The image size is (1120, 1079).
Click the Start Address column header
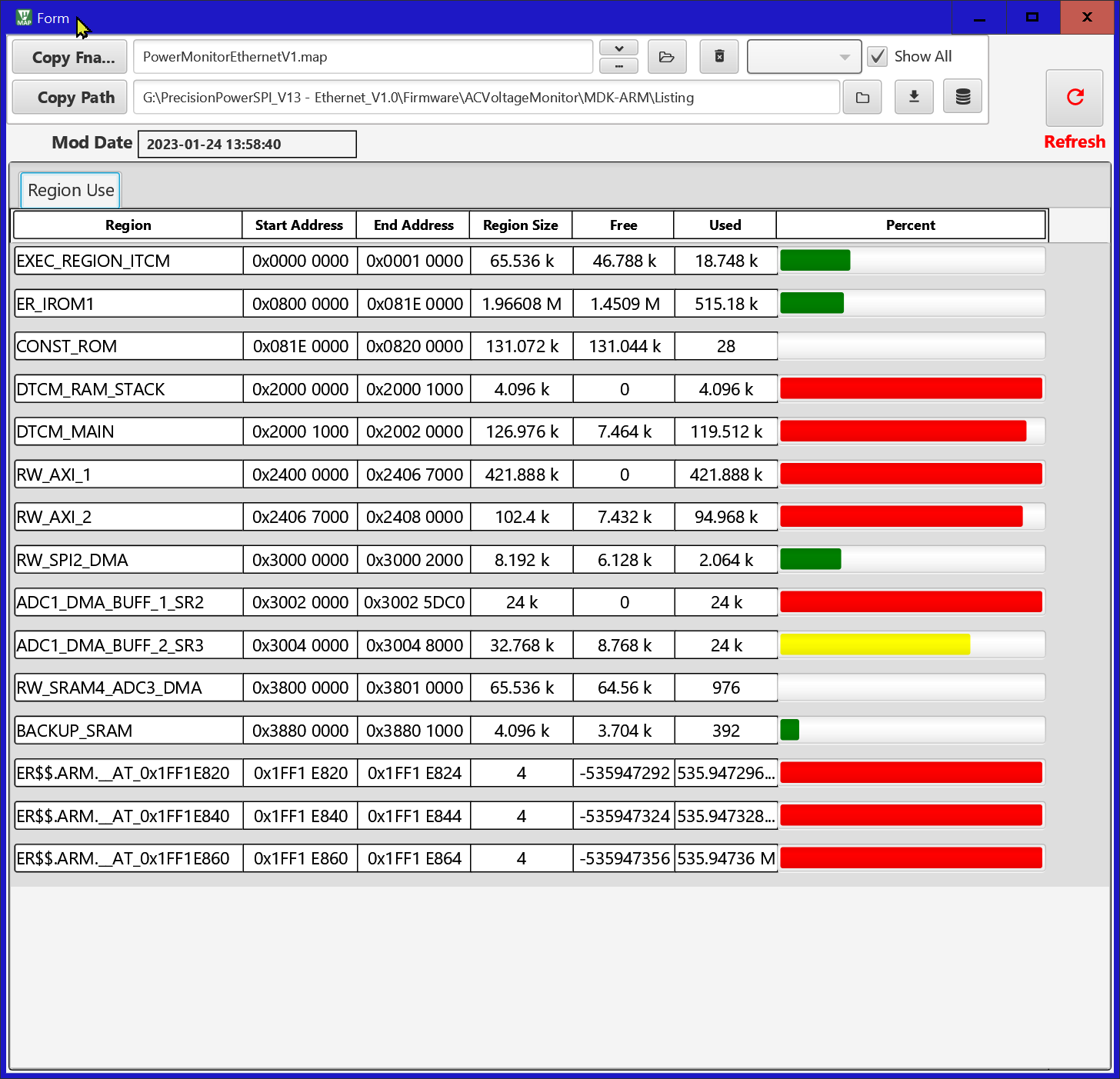click(x=299, y=225)
